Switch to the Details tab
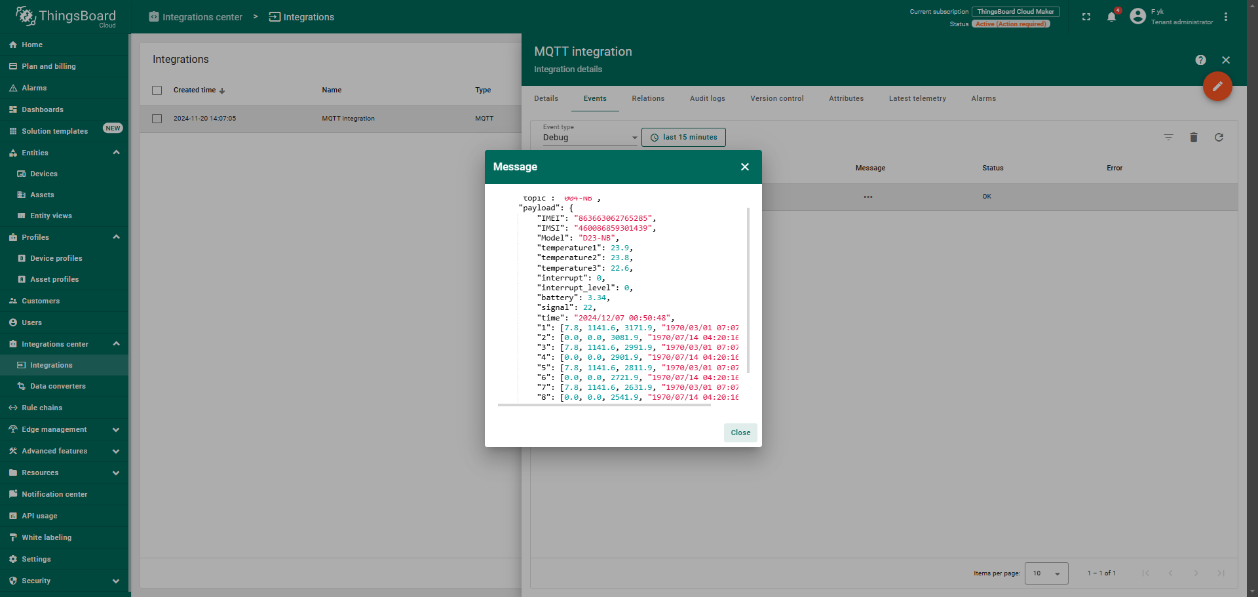This screenshot has width=1258, height=597. tap(546, 99)
